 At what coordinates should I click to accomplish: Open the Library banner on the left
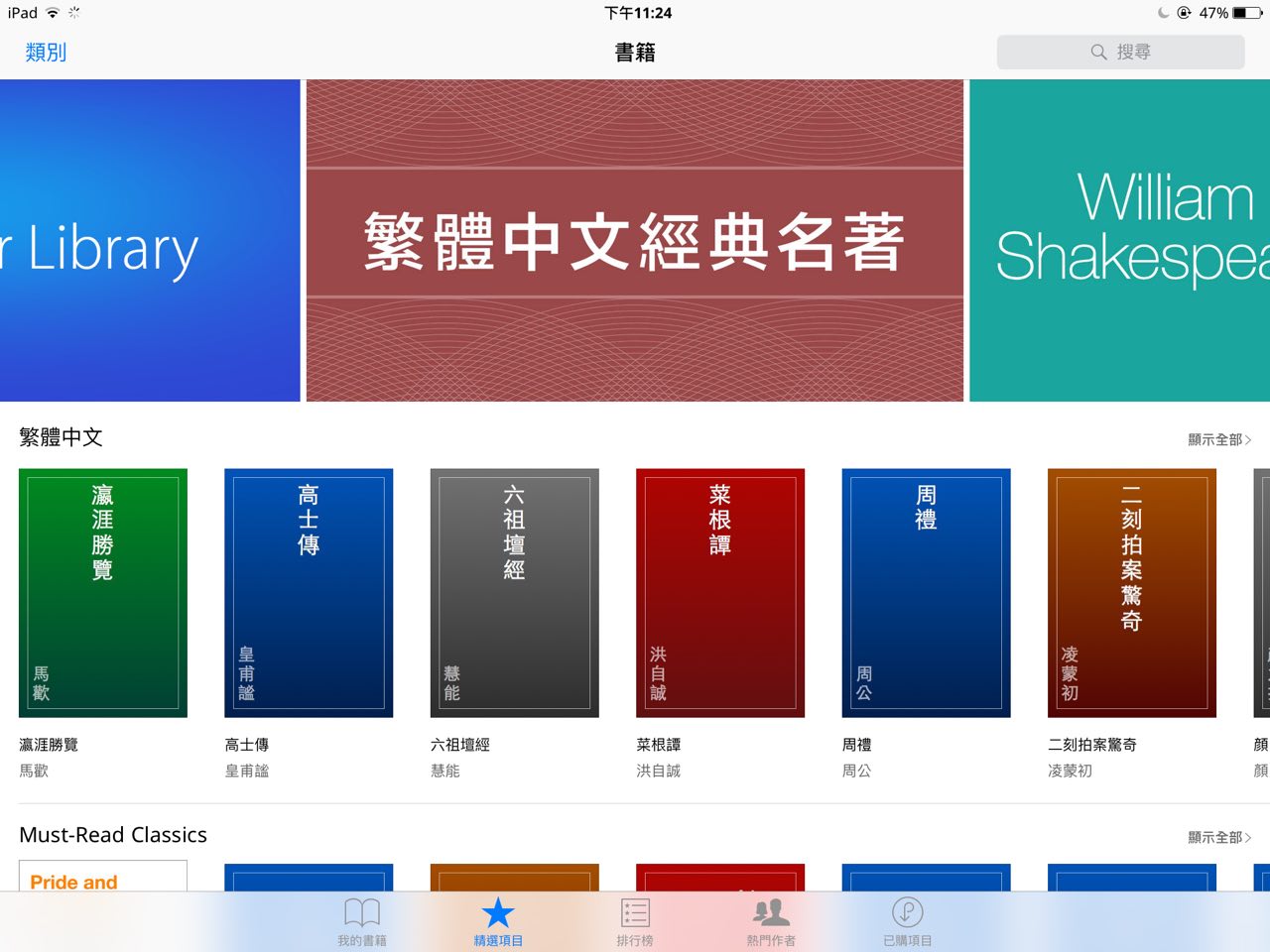pos(150,241)
